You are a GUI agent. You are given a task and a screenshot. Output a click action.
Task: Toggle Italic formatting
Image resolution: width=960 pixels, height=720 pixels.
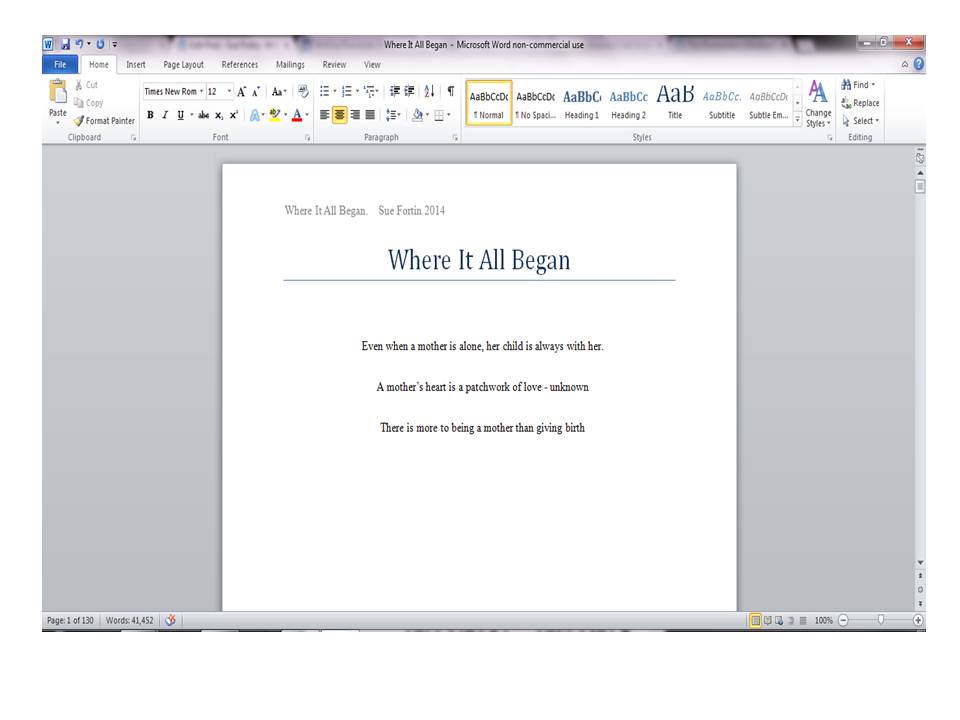165,115
